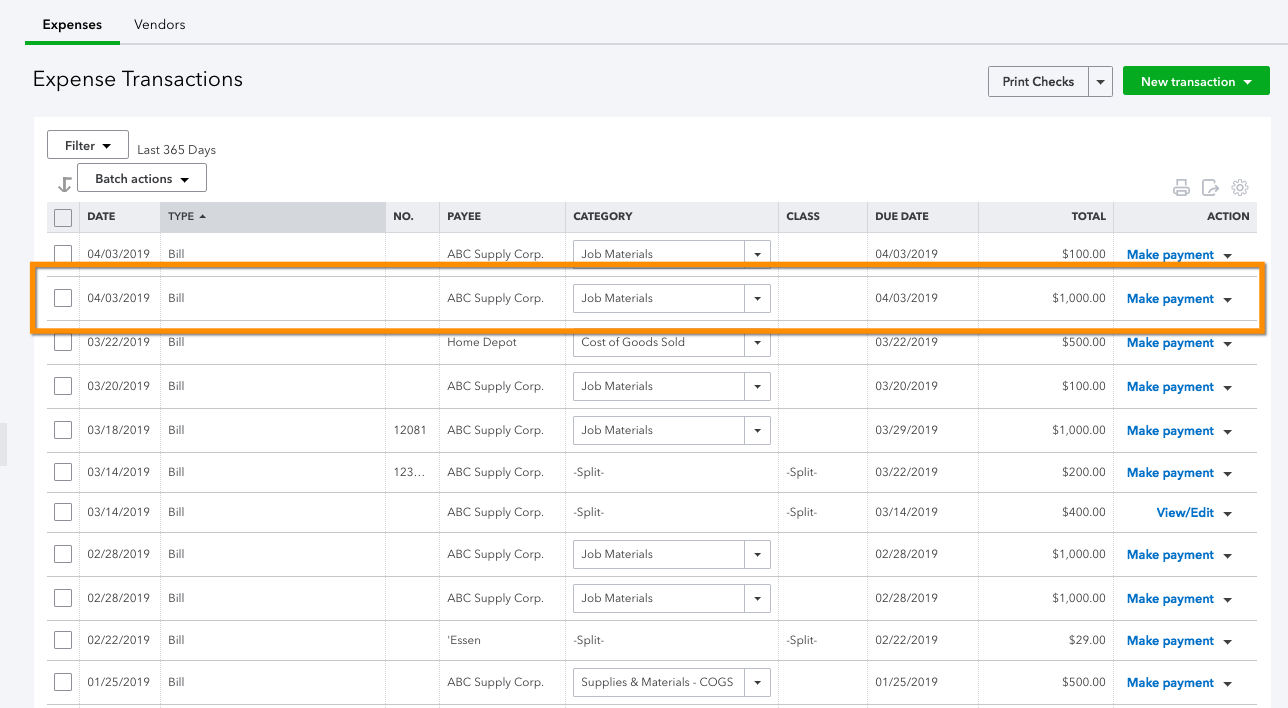Screen dimensions: 1288x708
Task: Click Make payment for the Home Depot bill
Action: [1170, 343]
